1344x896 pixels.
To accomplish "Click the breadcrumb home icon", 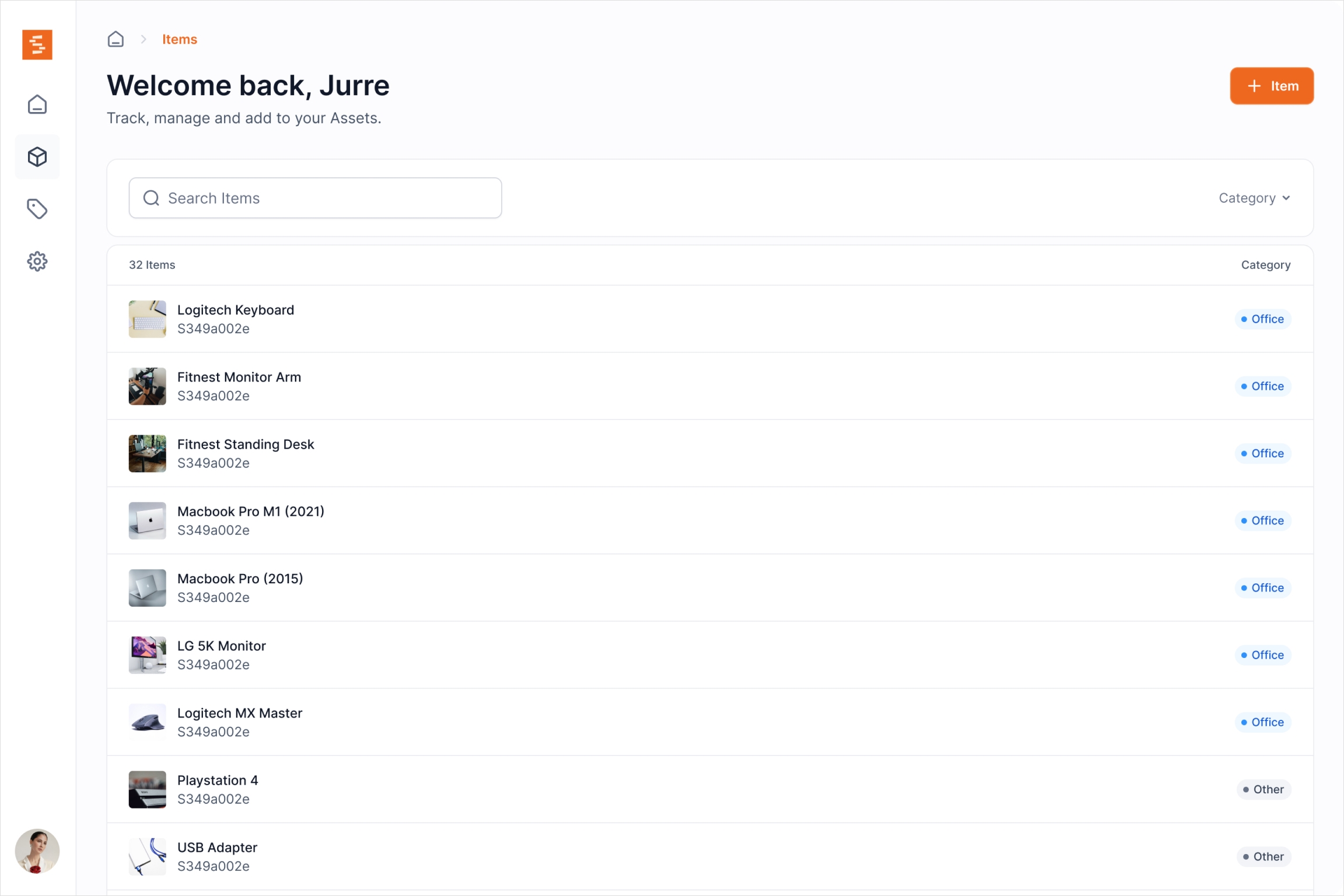I will click(x=116, y=40).
